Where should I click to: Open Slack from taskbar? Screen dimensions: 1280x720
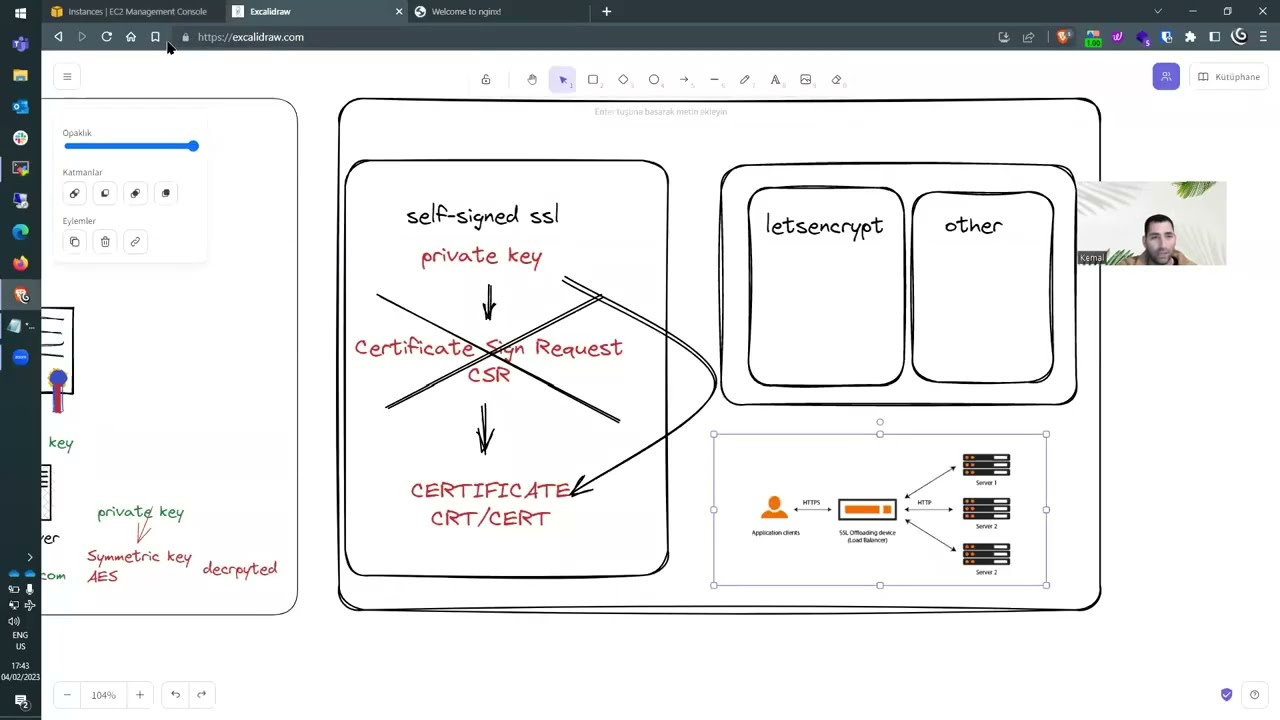[20, 138]
